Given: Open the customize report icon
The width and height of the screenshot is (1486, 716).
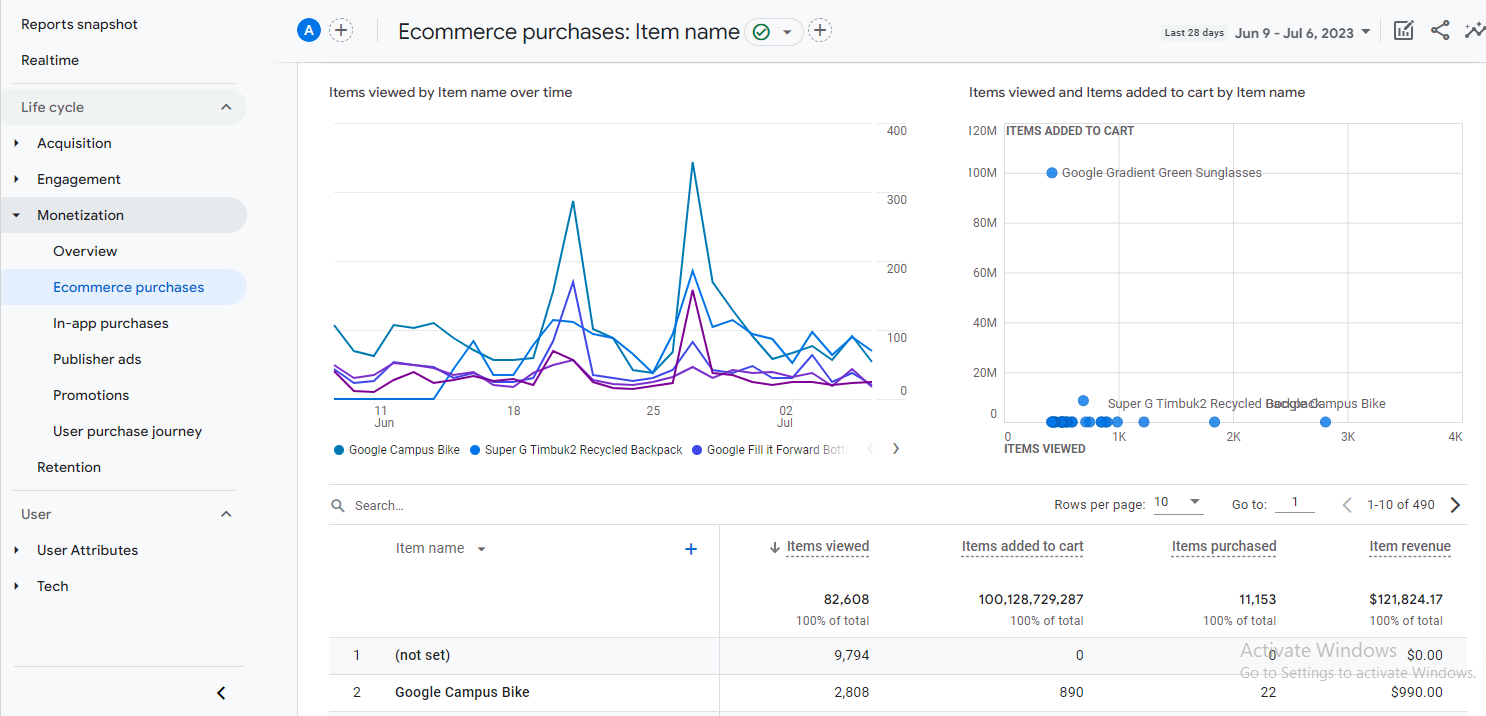Looking at the screenshot, I should pos(1404,31).
